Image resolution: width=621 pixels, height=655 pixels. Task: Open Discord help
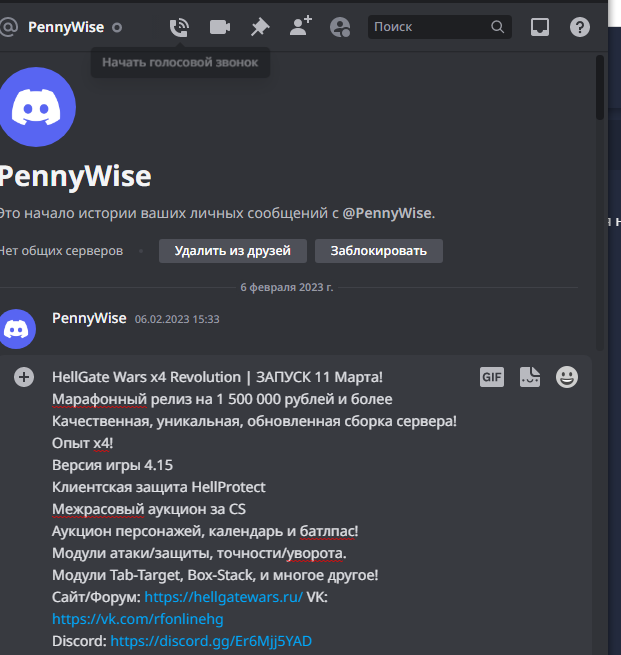(x=580, y=27)
